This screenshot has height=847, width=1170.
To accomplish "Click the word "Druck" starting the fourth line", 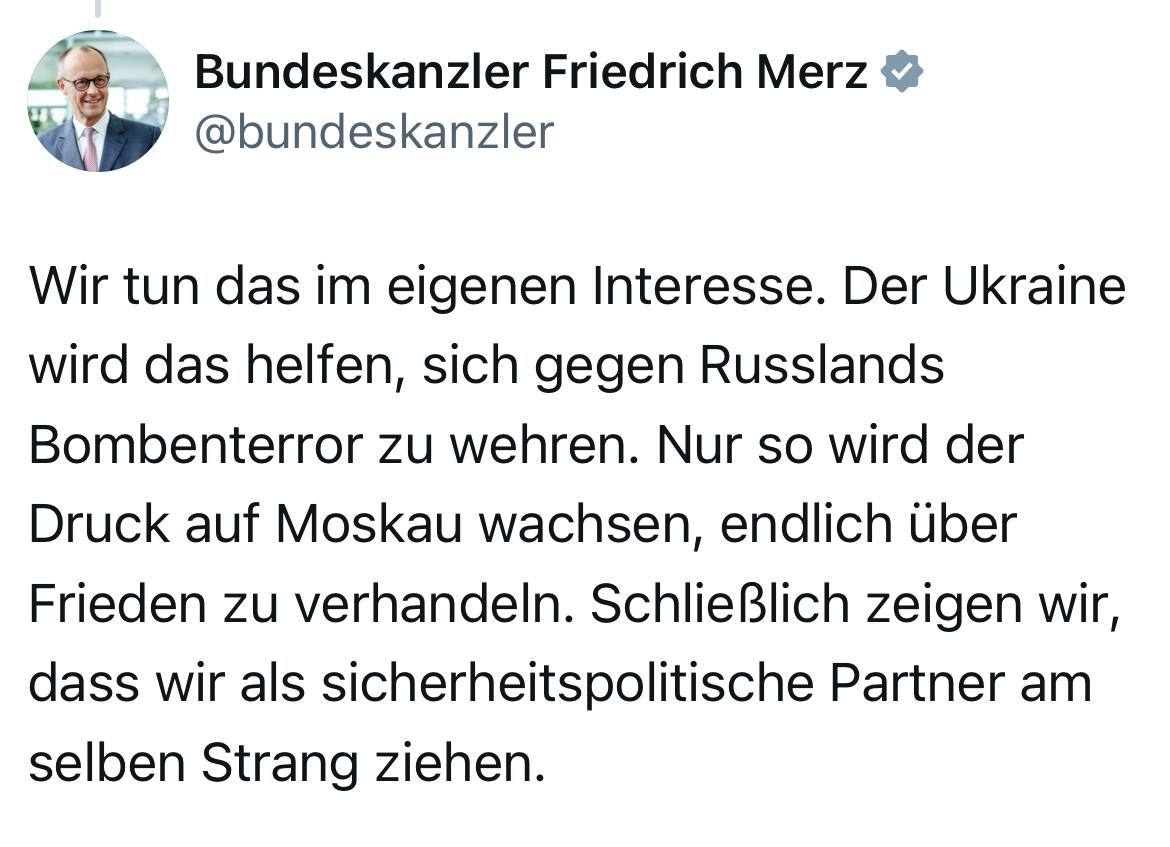I will coord(98,525).
